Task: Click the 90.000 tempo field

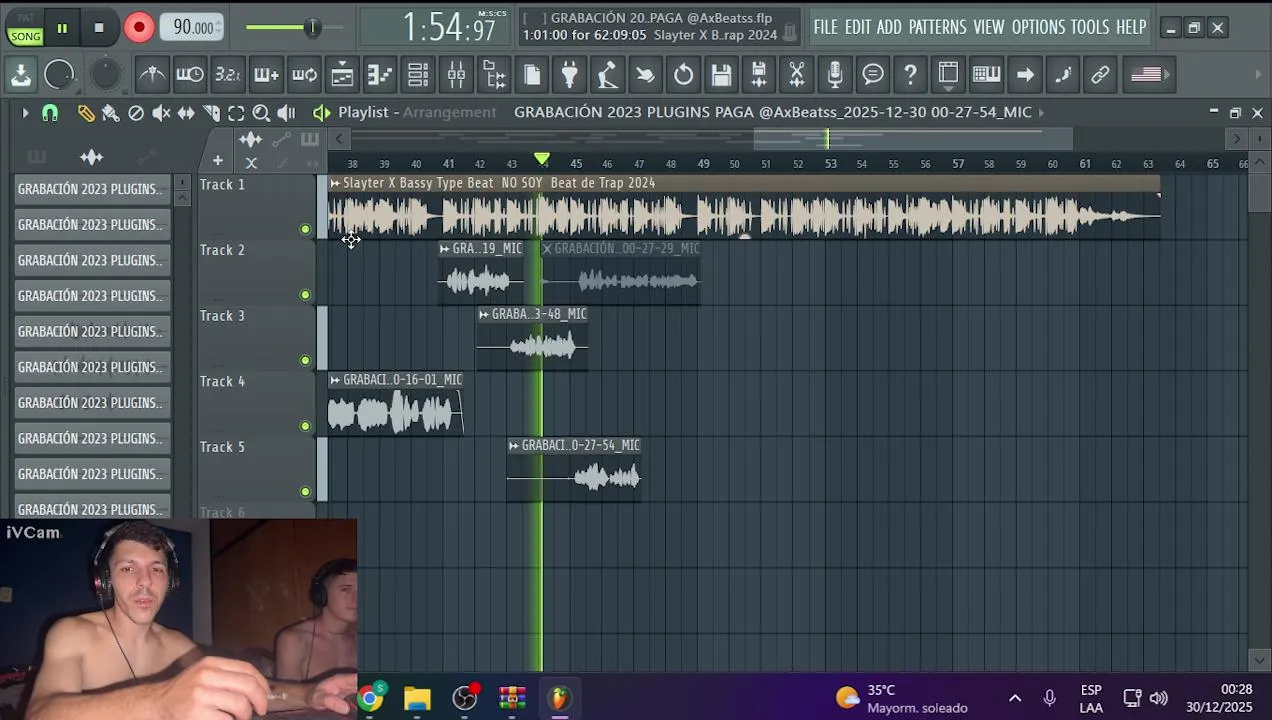Action: pos(193,28)
